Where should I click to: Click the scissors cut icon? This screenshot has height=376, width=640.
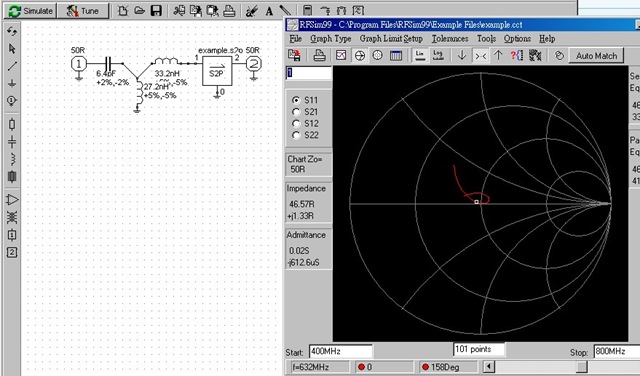coord(179,11)
